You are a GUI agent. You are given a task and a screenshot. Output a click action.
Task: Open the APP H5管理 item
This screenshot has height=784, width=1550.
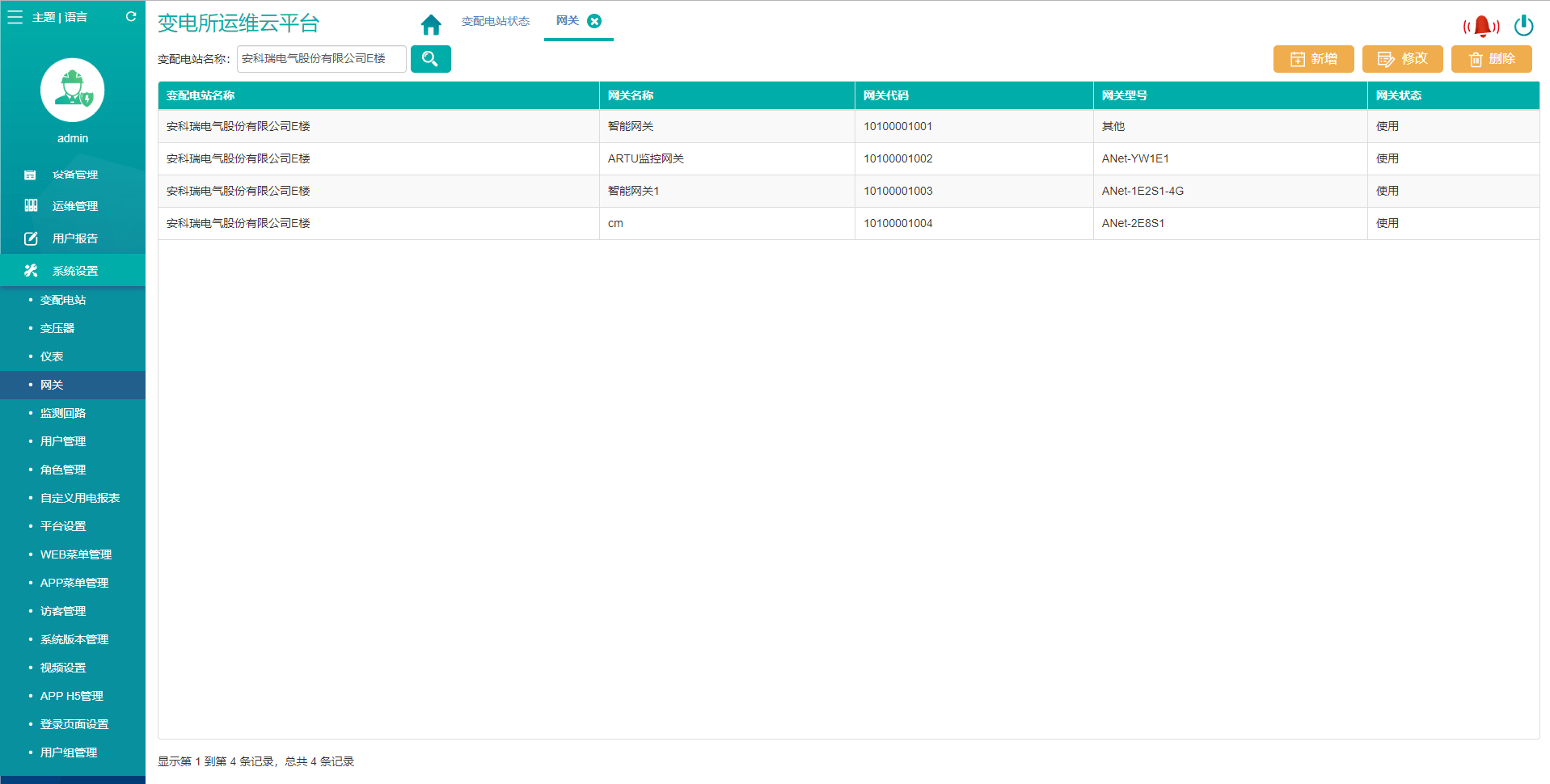pos(73,696)
